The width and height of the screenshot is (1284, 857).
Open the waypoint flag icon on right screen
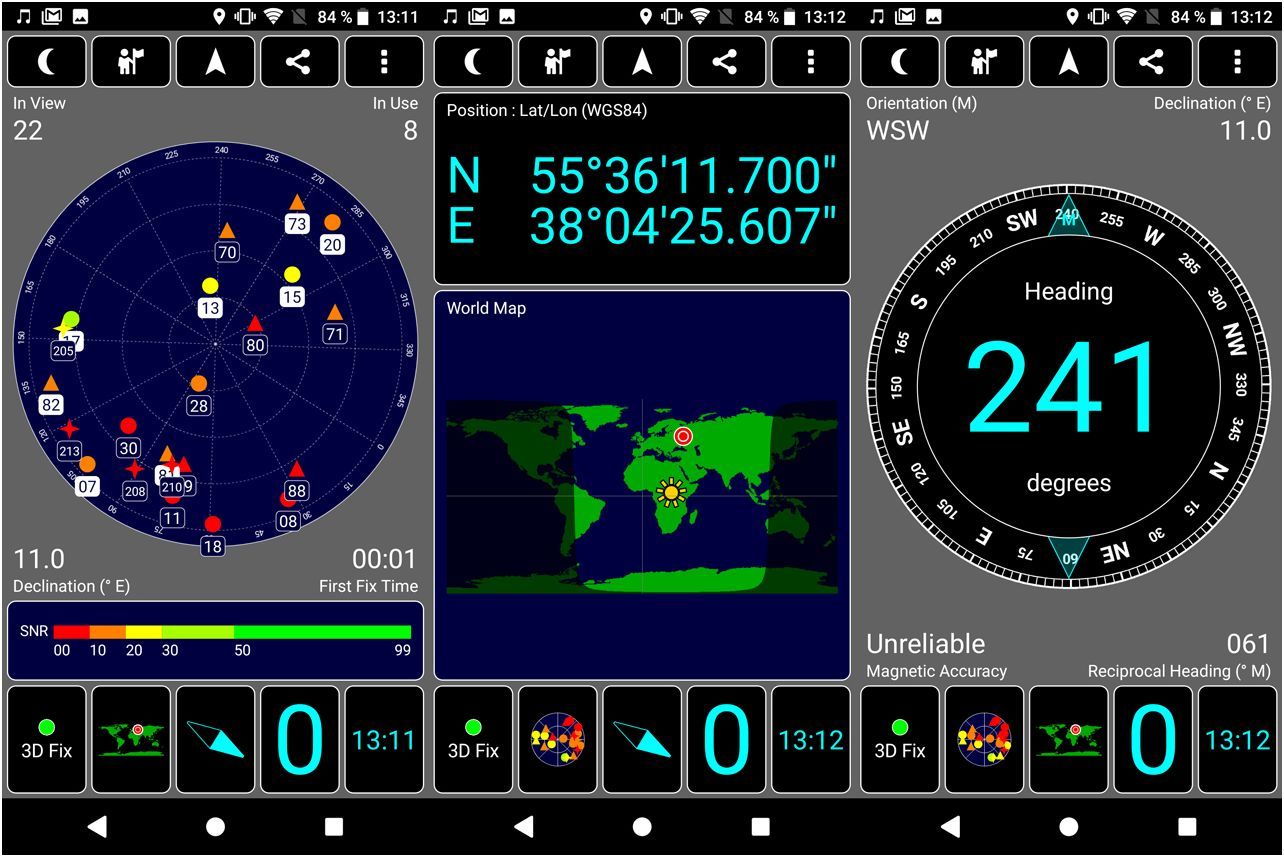pyautogui.click(x=985, y=62)
